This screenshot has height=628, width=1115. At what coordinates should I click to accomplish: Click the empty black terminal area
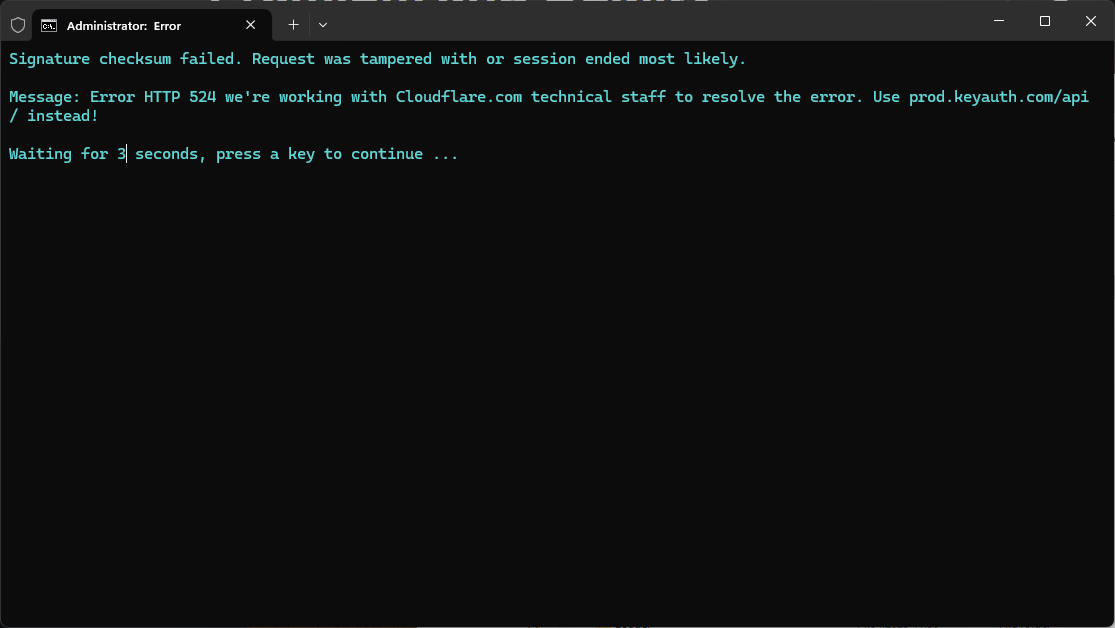[x=558, y=391]
